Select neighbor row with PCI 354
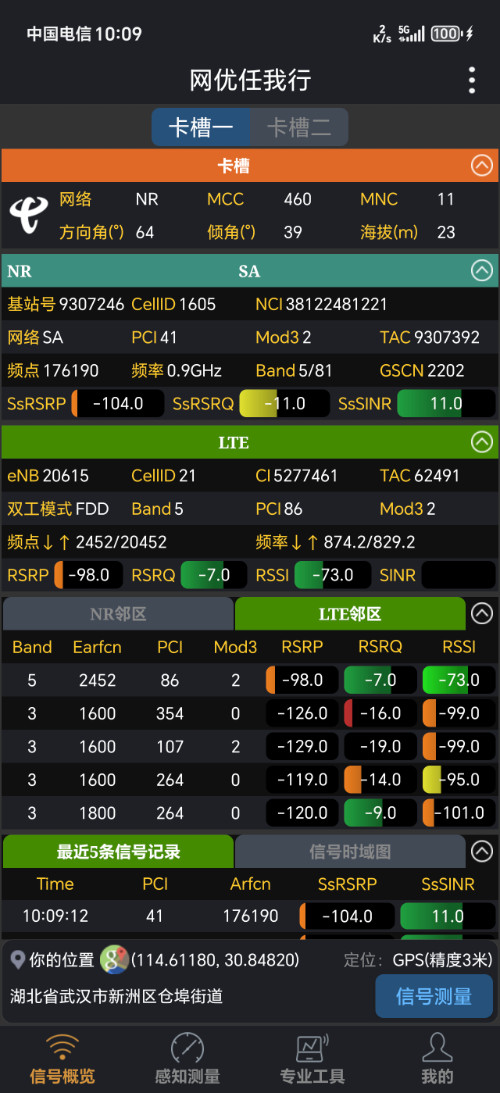This screenshot has width=500, height=1093. (250, 713)
